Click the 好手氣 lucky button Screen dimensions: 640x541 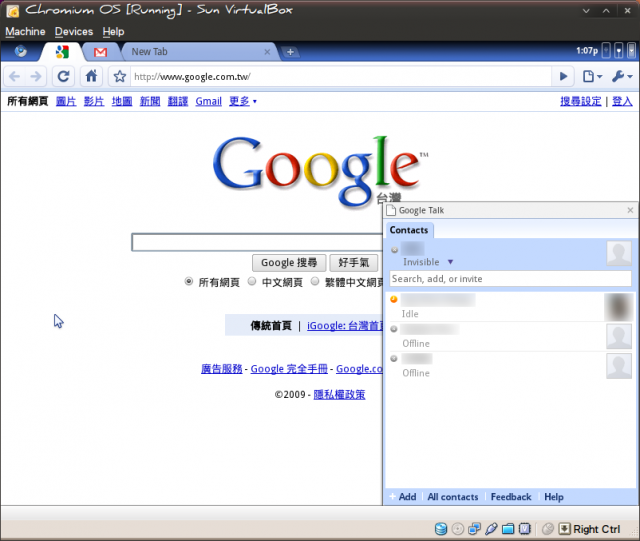click(353, 263)
